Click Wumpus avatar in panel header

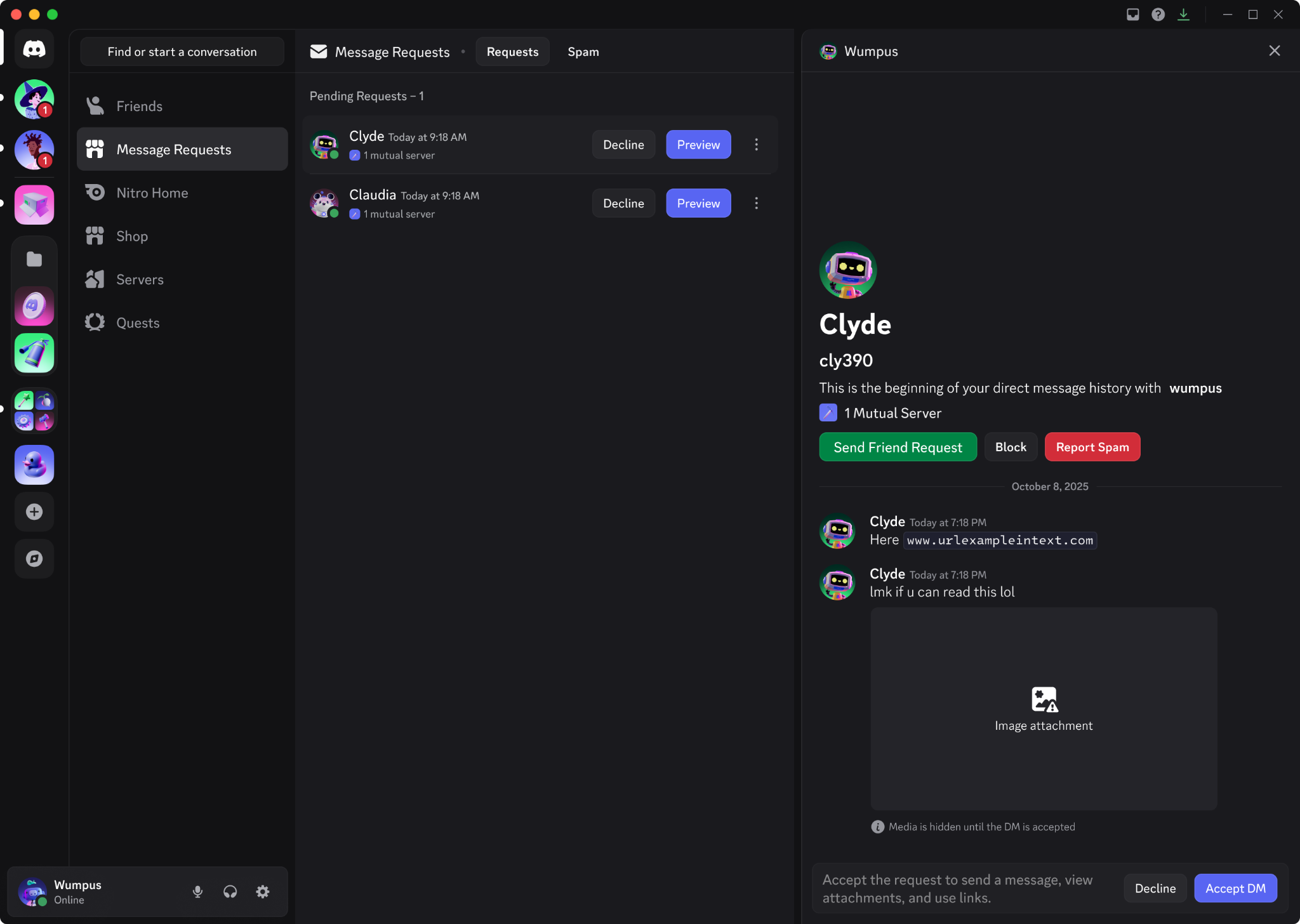(x=828, y=51)
